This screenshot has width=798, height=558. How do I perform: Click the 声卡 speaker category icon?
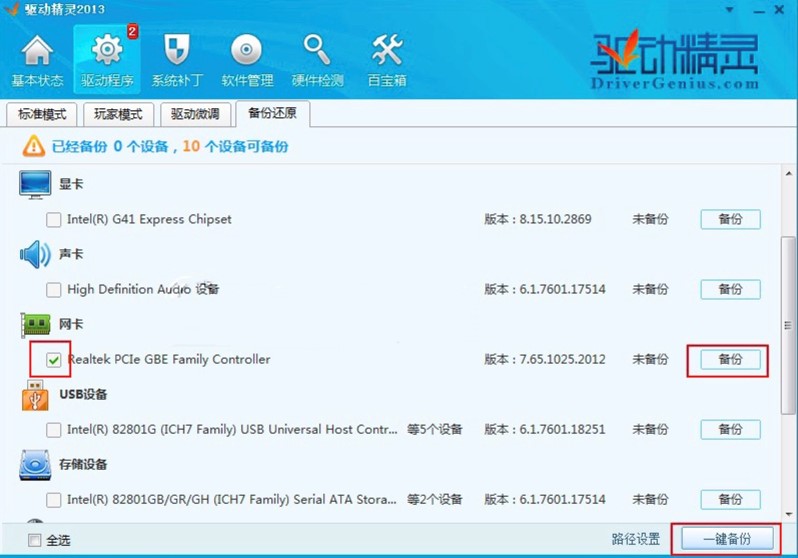point(35,254)
